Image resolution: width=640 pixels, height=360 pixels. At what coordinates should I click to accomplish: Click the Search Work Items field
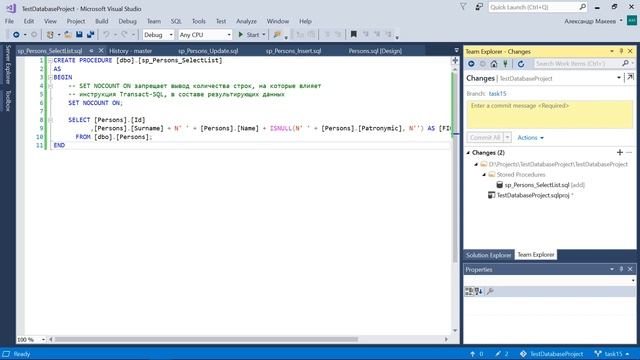[x=578, y=64]
